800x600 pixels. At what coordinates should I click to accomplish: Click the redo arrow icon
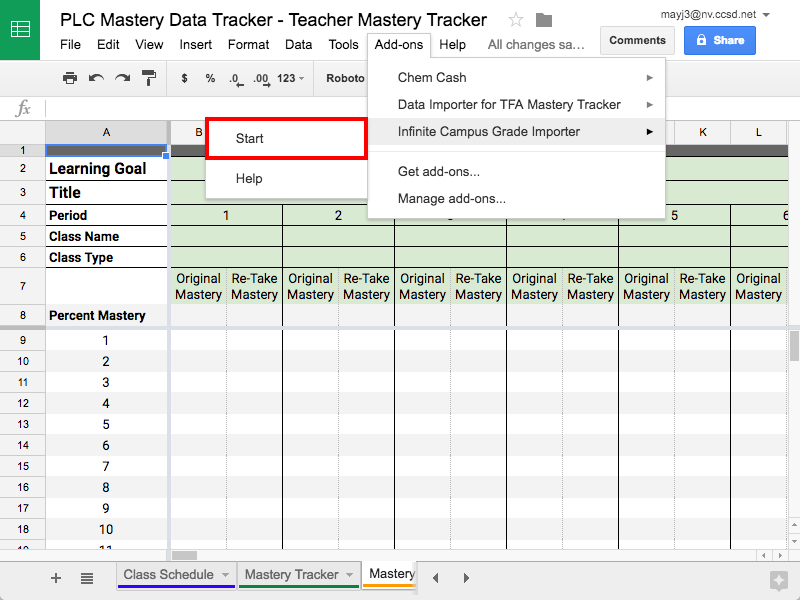pos(122,78)
